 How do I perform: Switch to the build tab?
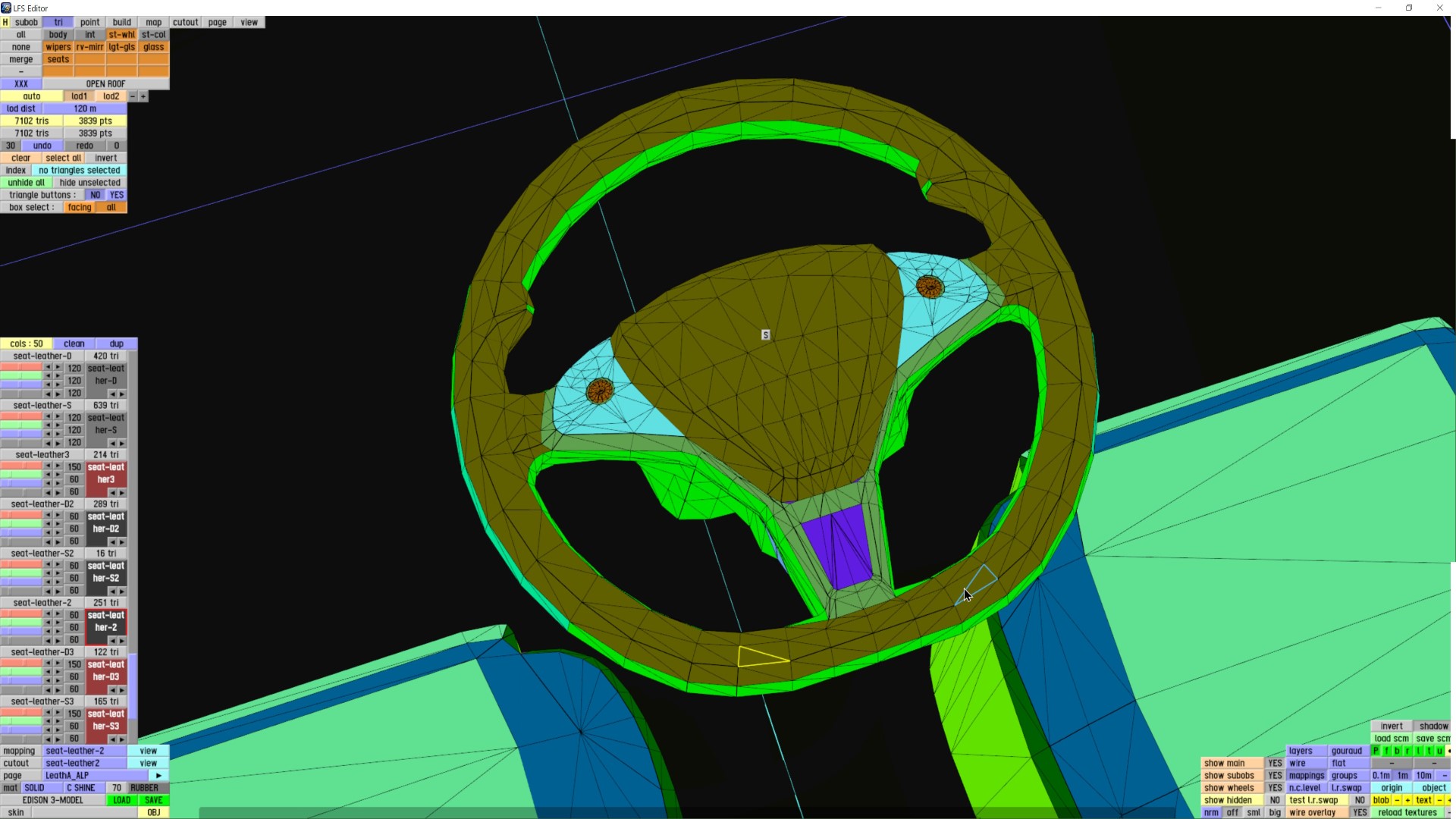[x=121, y=22]
